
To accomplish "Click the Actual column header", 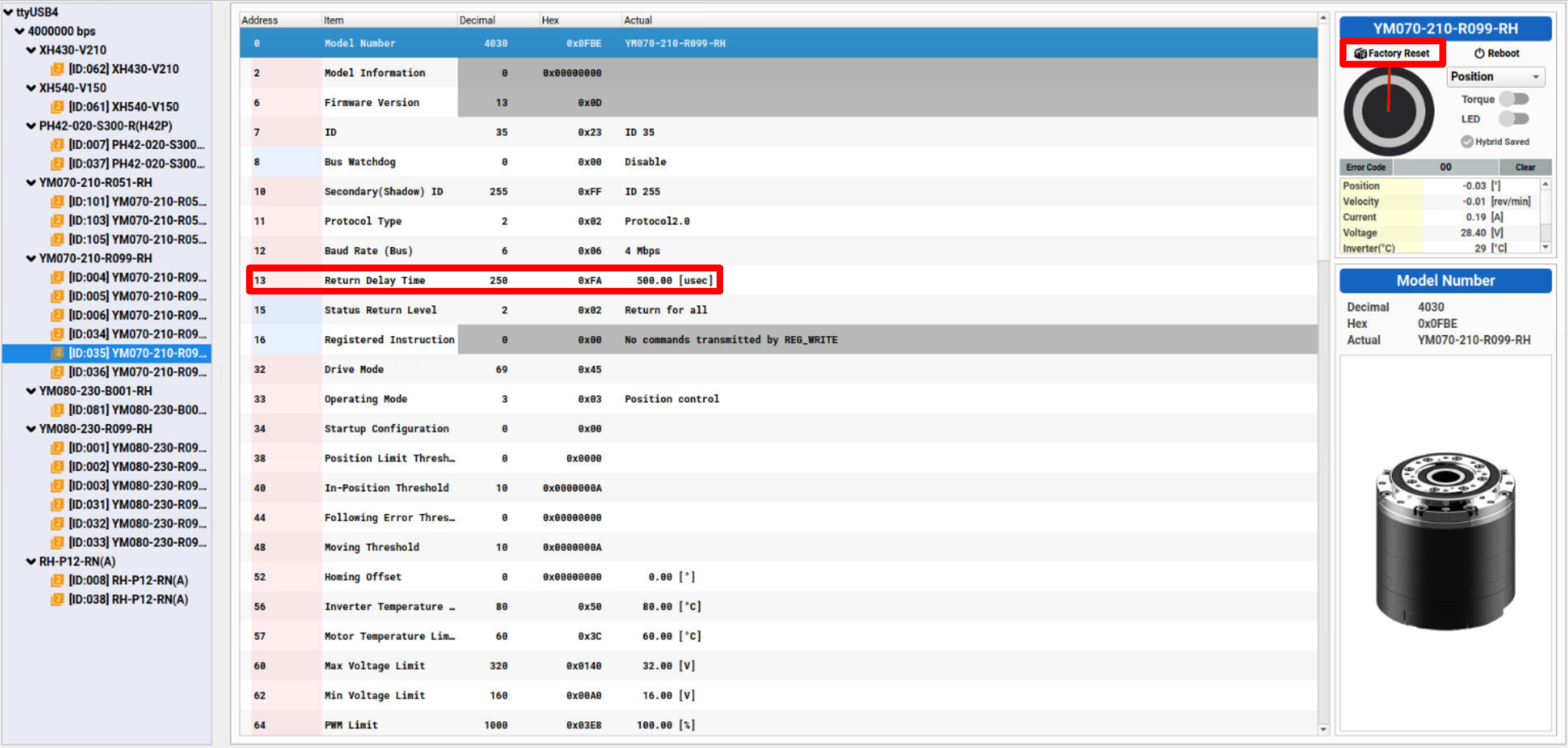I will (969, 20).
